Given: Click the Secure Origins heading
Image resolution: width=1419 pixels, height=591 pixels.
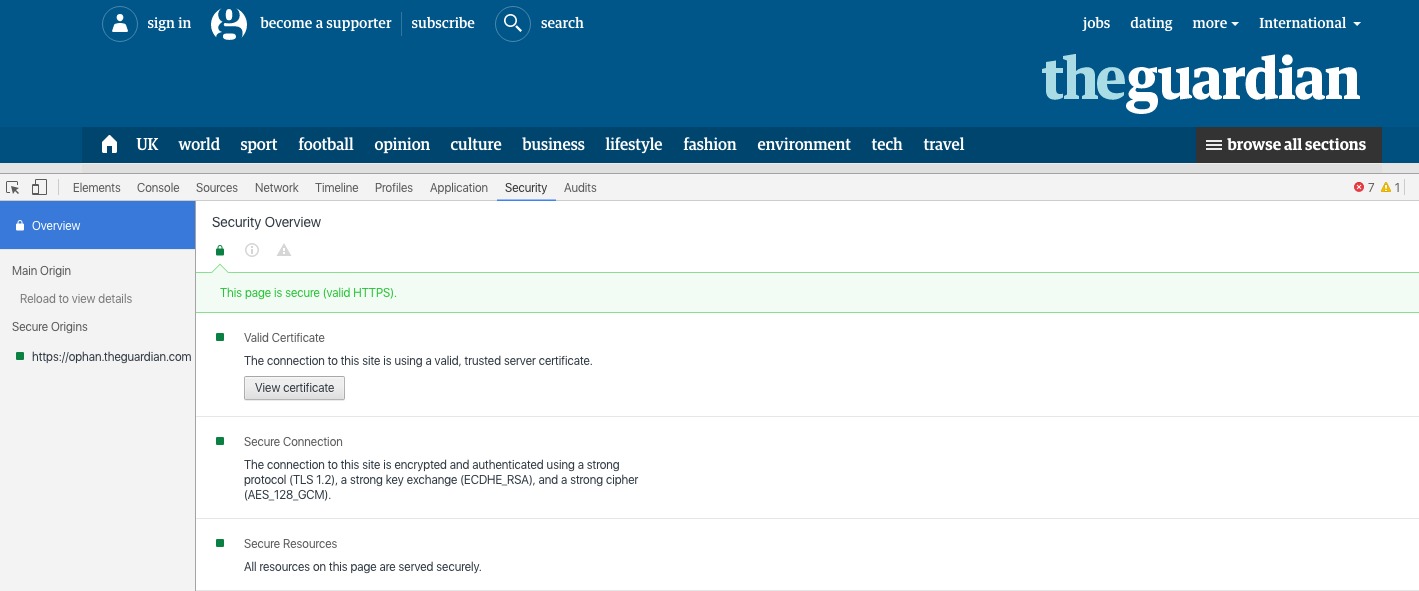Looking at the screenshot, I should coord(50,327).
